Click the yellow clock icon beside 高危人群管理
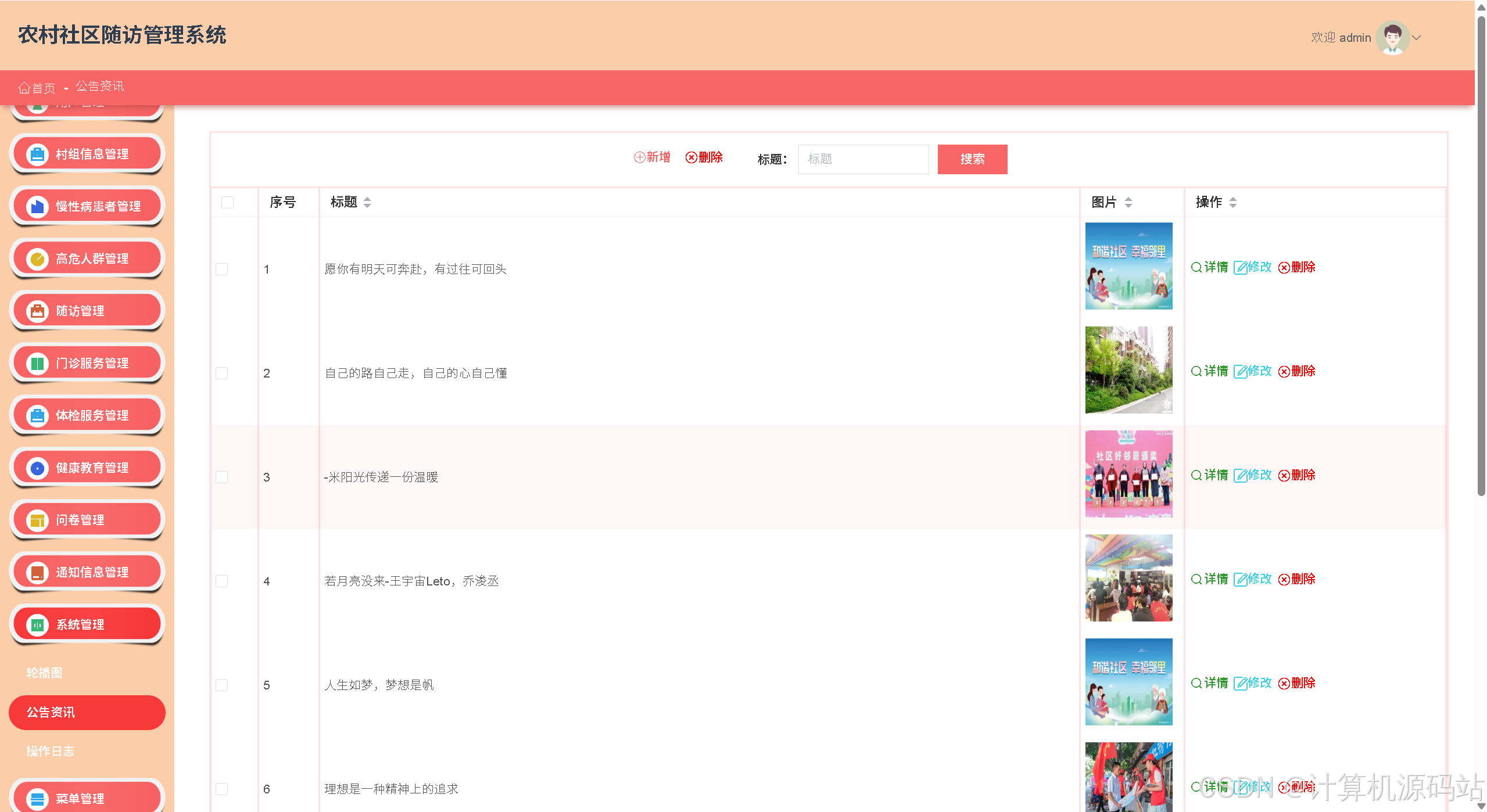The width and height of the screenshot is (1487, 812). (x=37, y=259)
